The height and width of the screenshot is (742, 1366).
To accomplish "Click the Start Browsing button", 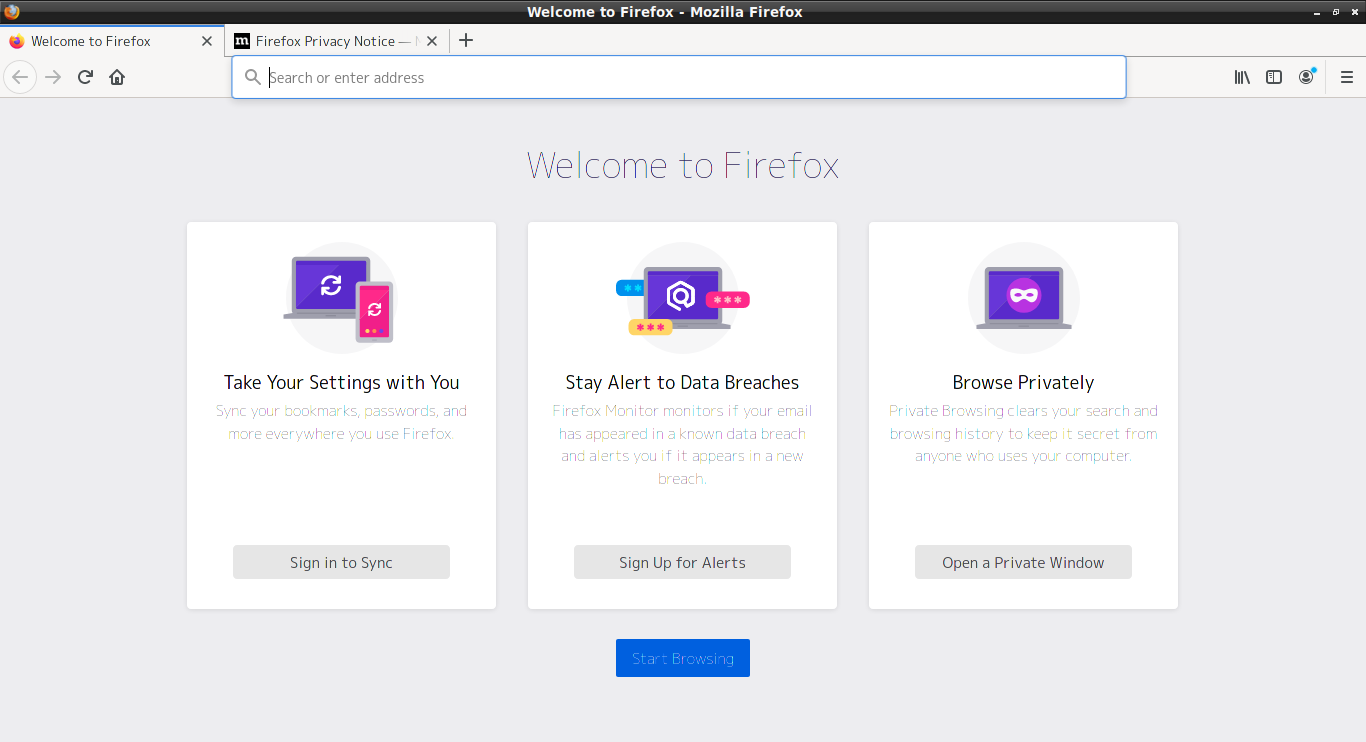I will pos(683,658).
